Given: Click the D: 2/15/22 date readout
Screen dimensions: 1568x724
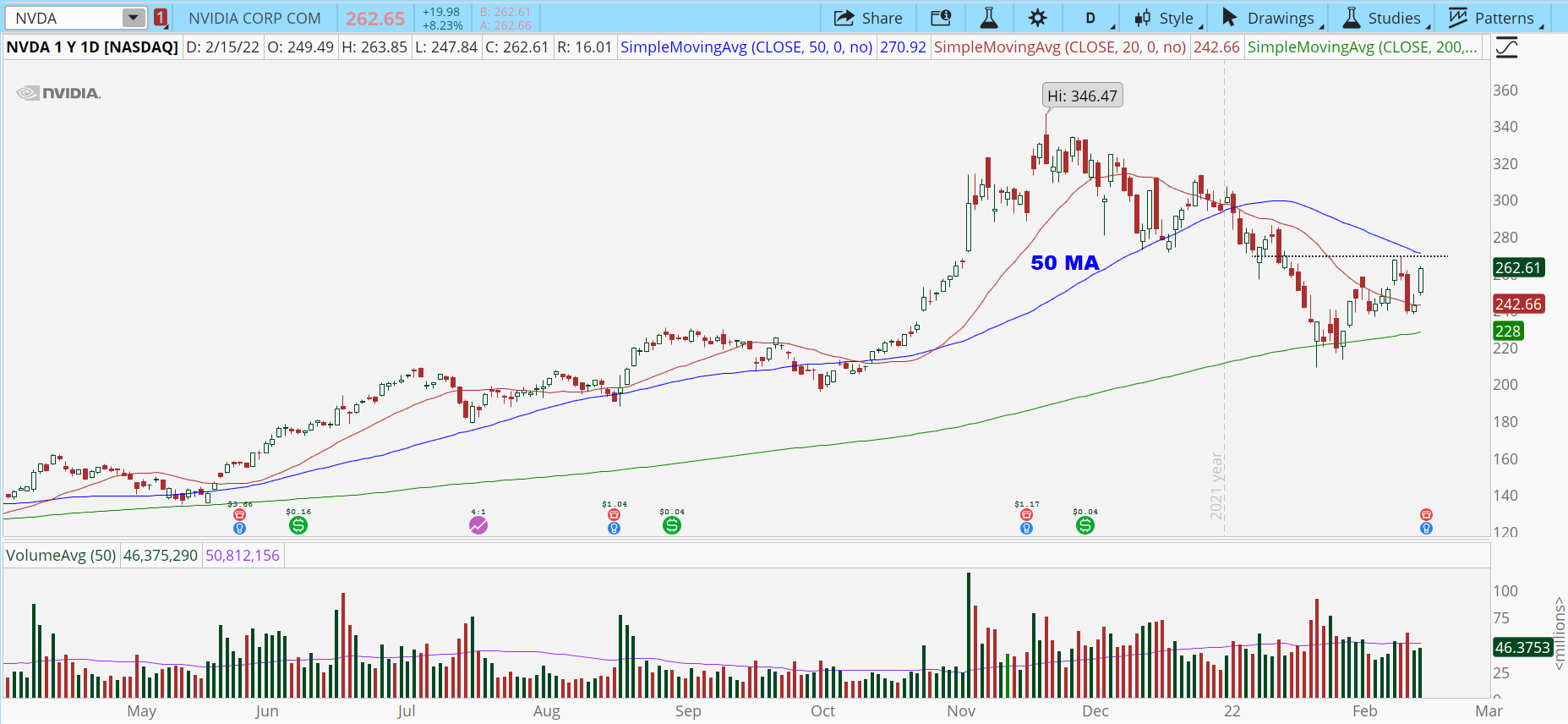Looking at the screenshot, I should click(223, 47).
